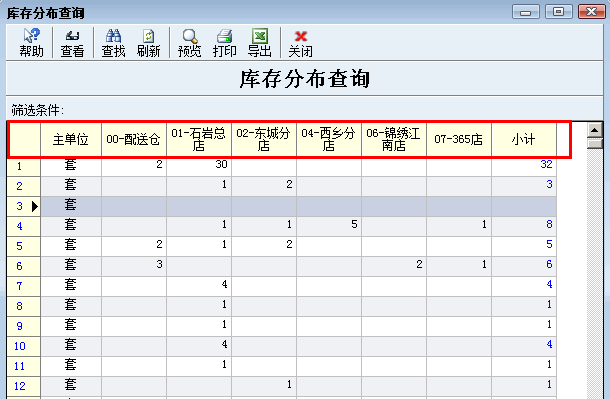This screenshot has height=399, width=610.
Task: Click the scrollbar up arrow
Action: tap(594, 130)
